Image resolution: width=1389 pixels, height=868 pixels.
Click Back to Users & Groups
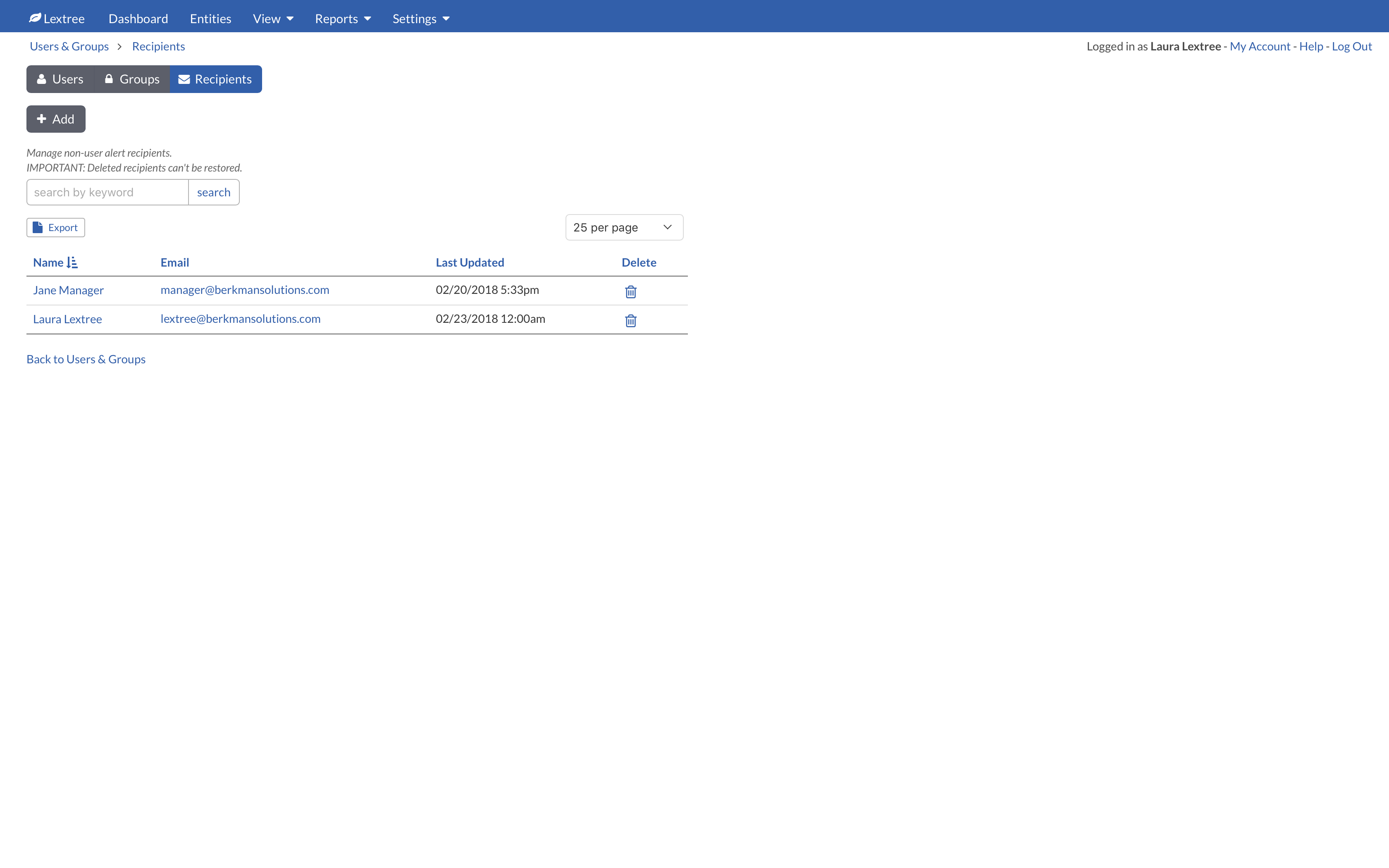pyautogui.click(x=86, y=359)
